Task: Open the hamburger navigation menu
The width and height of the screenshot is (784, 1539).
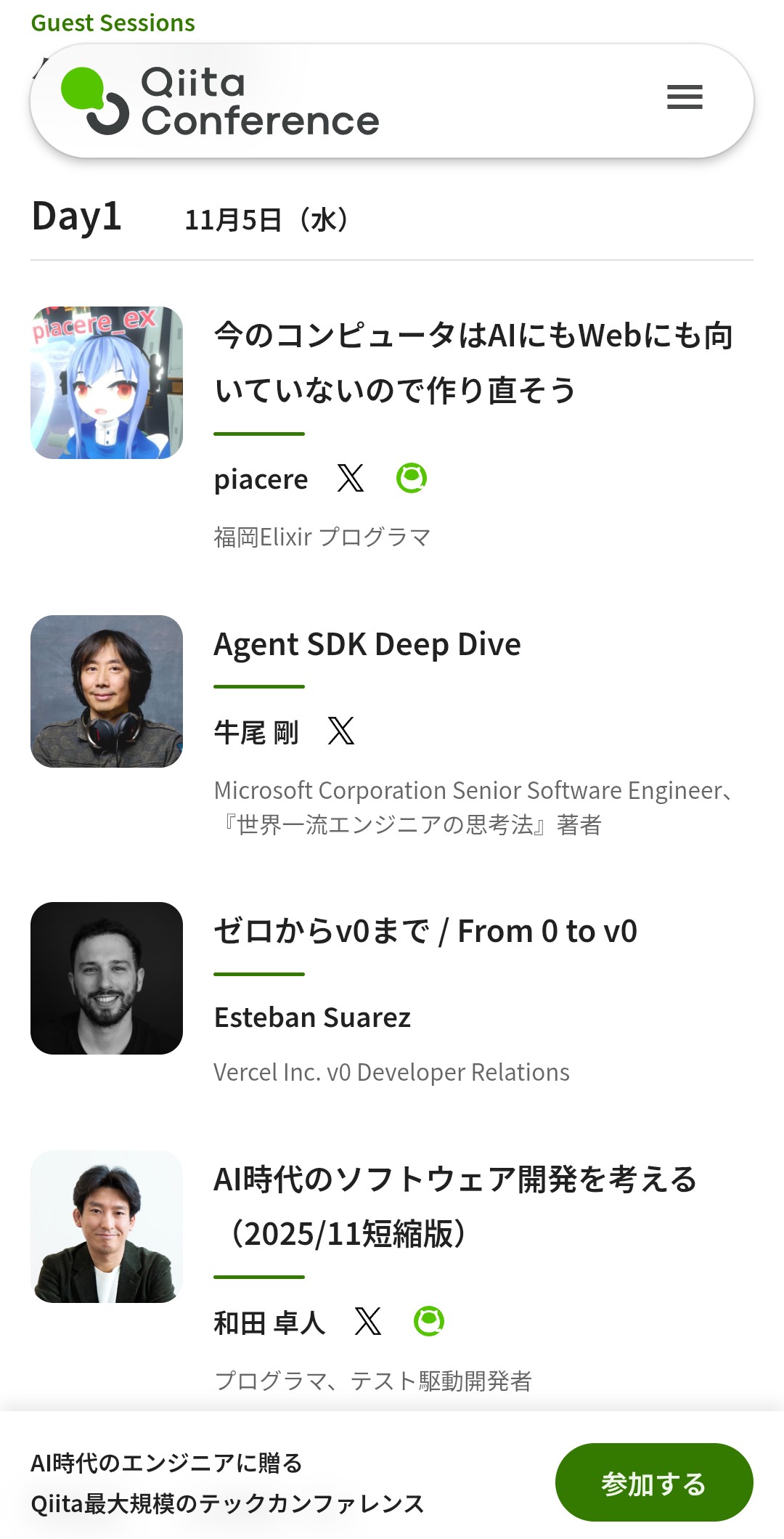Action: pos(685,97)
